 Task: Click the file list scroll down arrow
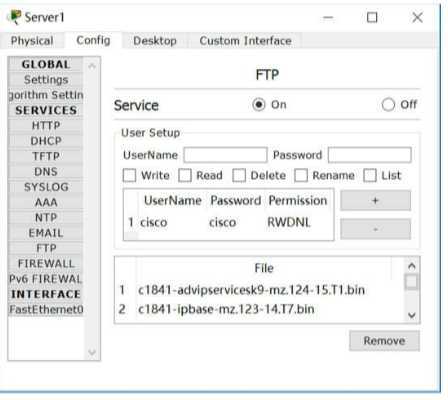click(x=412, y=315)
